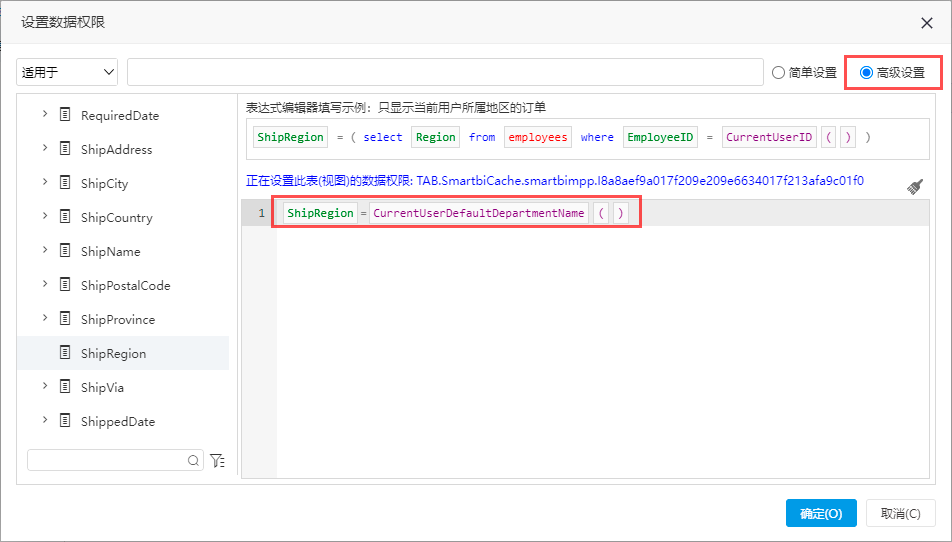Cancel with the 取消(C) button
This screenshot has height=542, width=952.
pyautogui.click(x=900, y=513)
